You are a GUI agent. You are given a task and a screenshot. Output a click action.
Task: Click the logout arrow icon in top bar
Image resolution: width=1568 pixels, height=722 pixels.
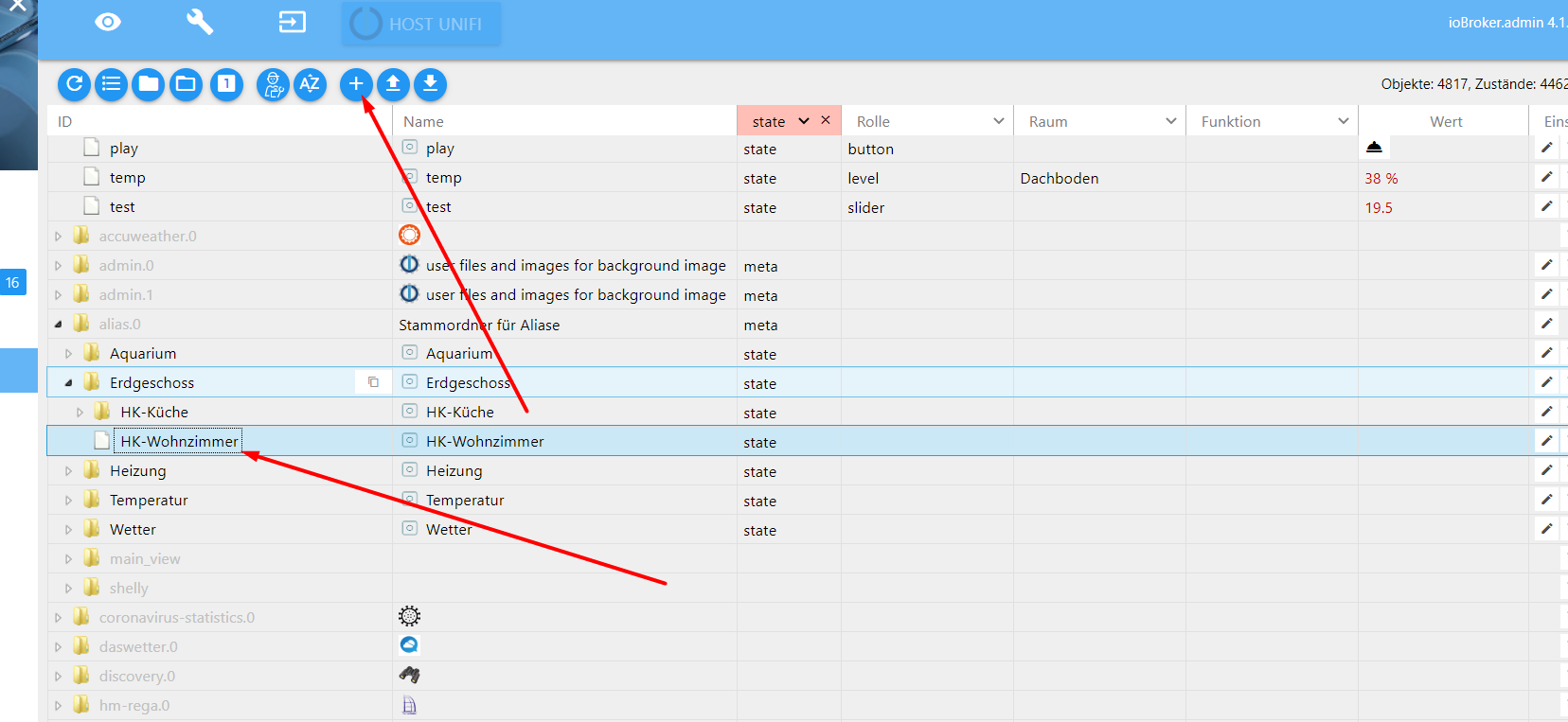[x=293, y=22]
